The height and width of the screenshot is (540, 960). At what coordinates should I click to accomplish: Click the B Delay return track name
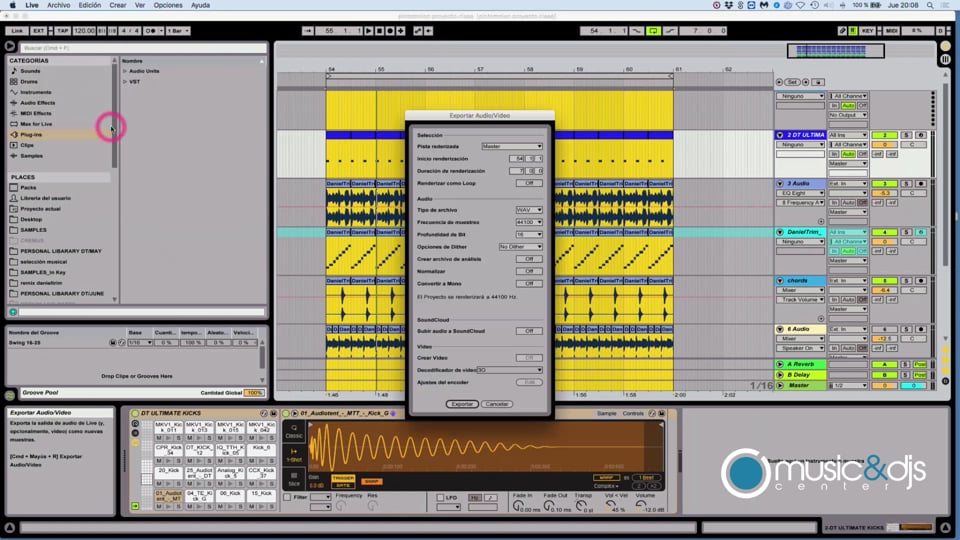coord(798,375)
